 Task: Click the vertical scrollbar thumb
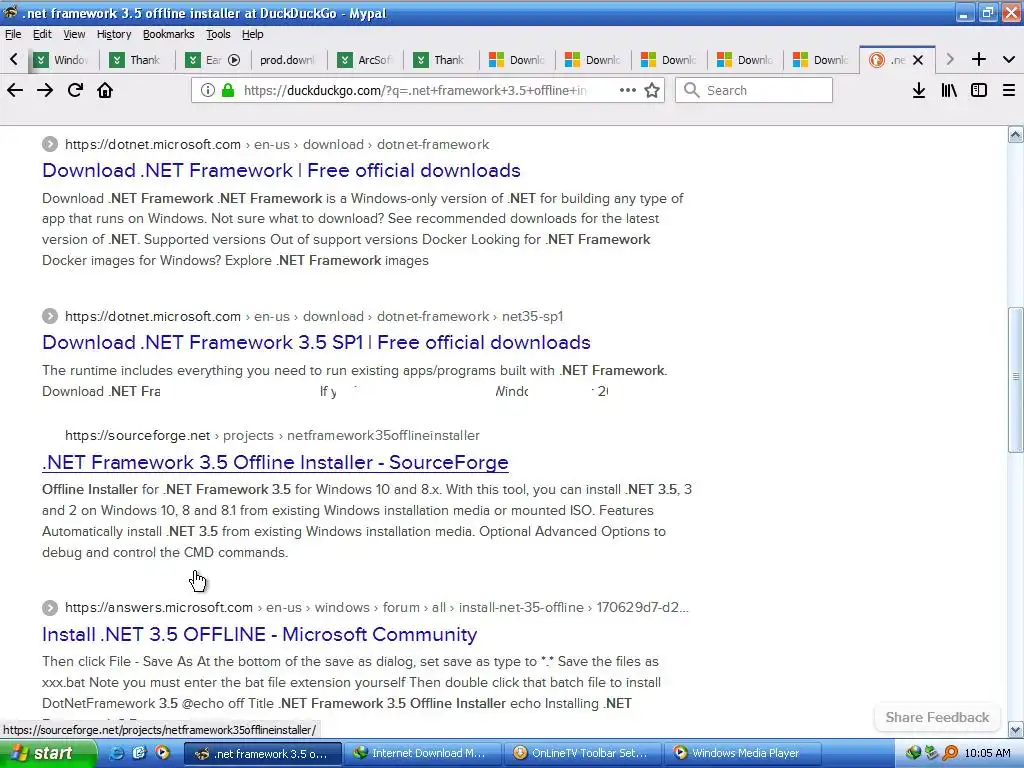1016,379
